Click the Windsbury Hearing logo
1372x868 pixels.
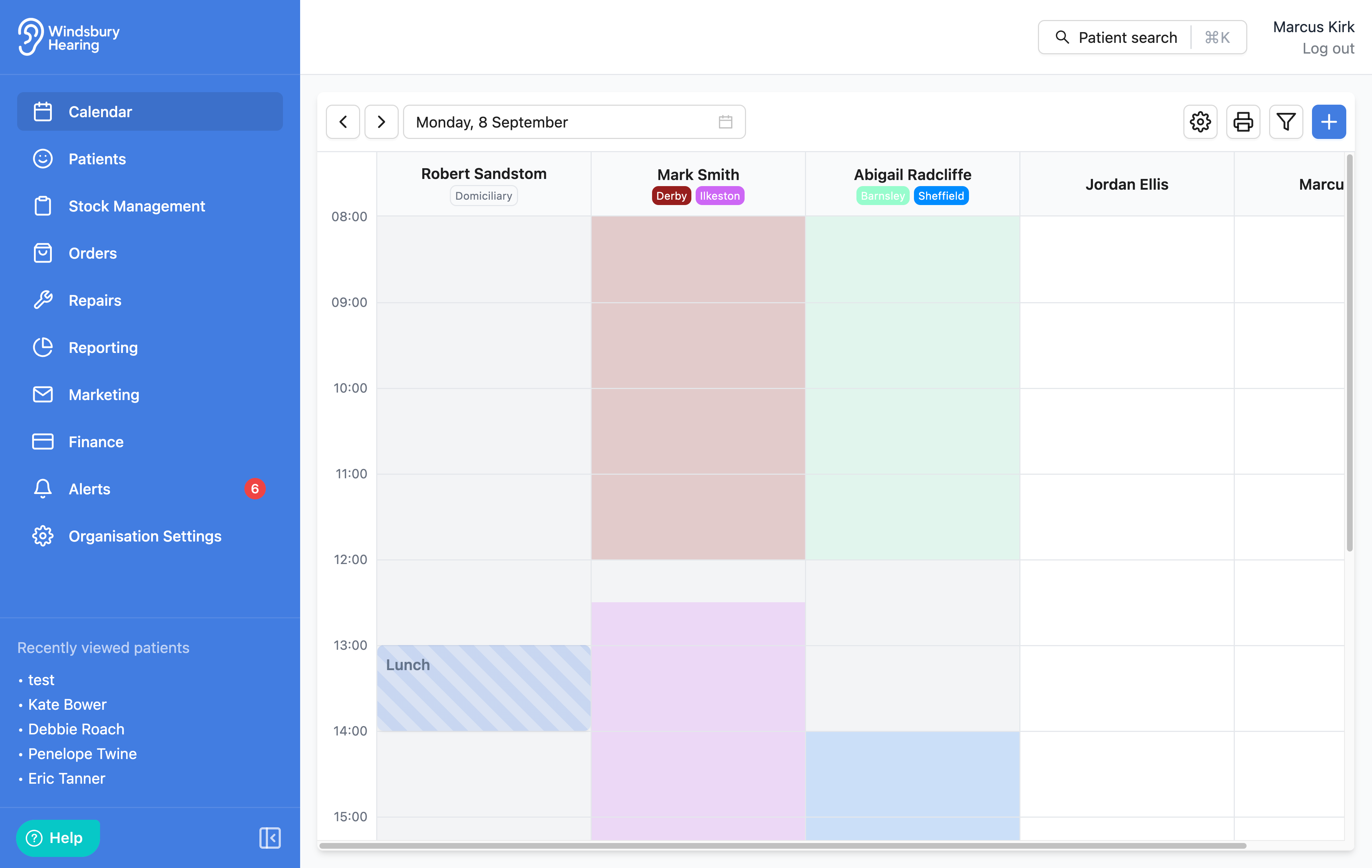coord(69,37)
